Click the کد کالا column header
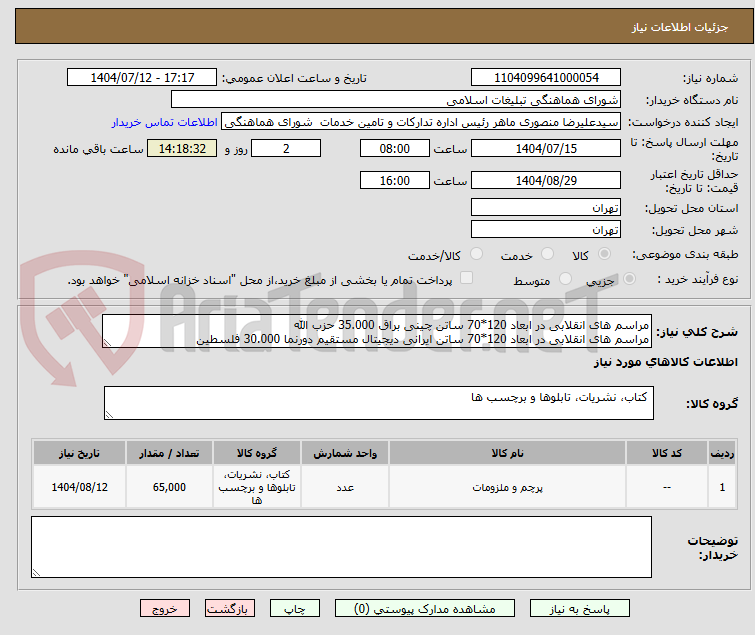755x635 pixels. pyautogui.click(x=667, y=453)
